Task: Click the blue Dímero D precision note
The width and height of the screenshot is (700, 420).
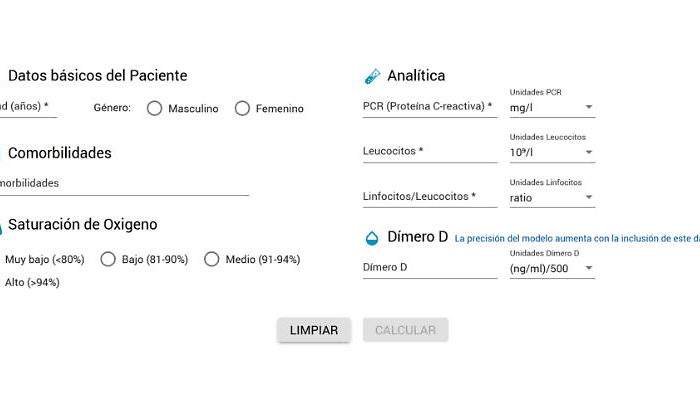Action: click(x=577, y=239)
